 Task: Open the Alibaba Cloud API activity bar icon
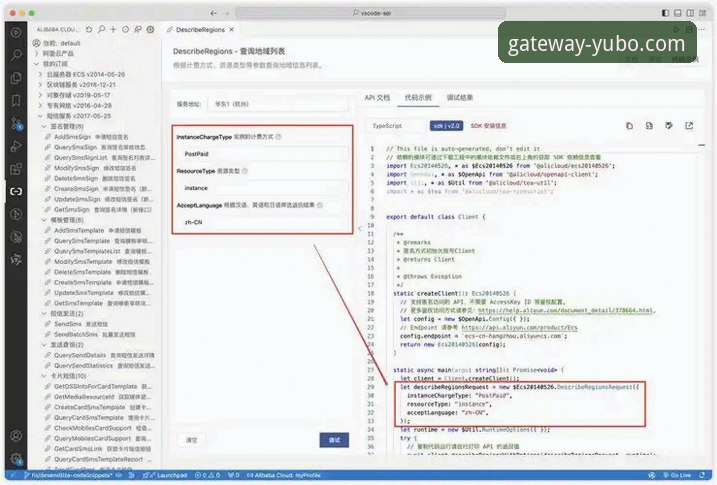point(16,190)
